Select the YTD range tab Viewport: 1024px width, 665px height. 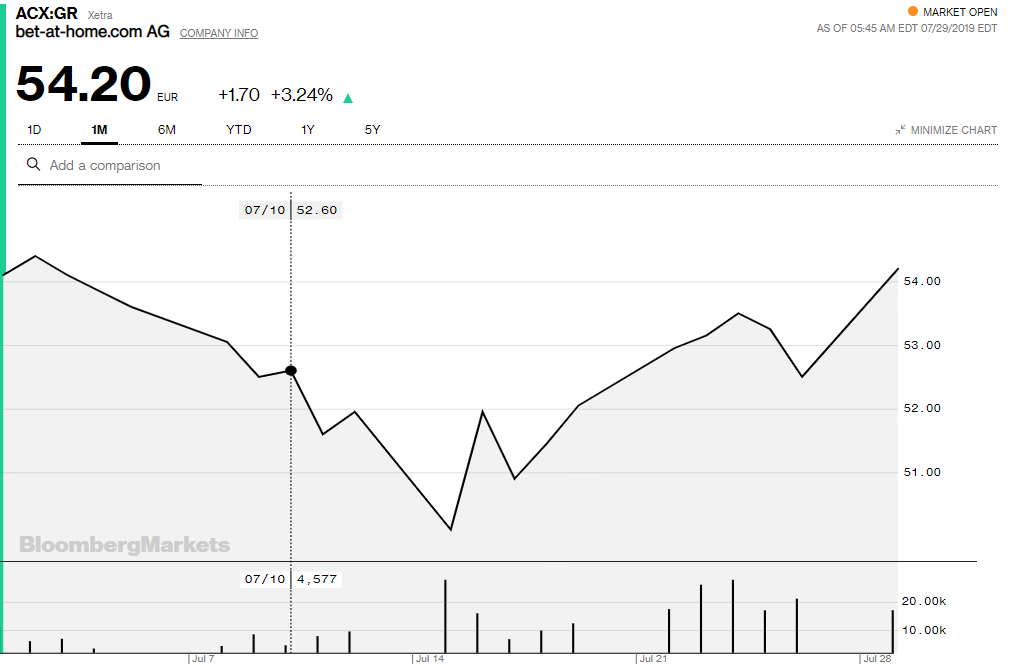click(239, 130)
